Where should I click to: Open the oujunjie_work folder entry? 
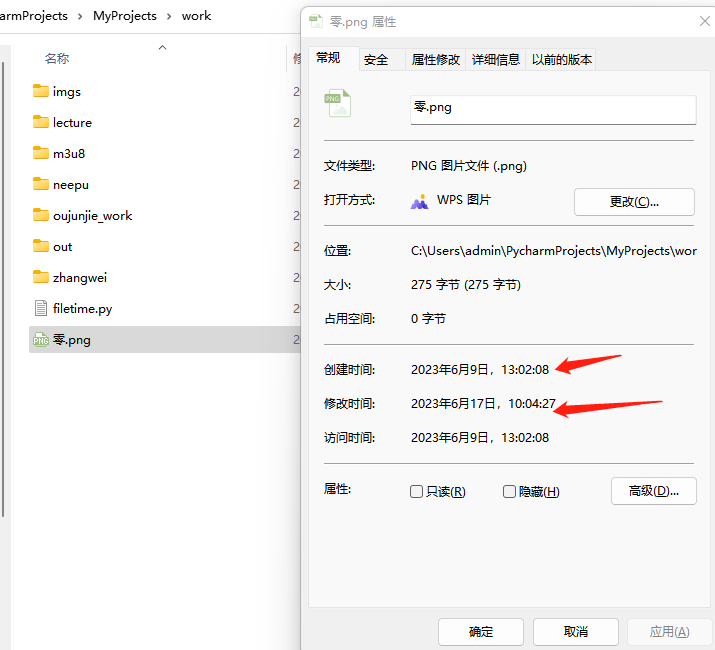(92, 216)
